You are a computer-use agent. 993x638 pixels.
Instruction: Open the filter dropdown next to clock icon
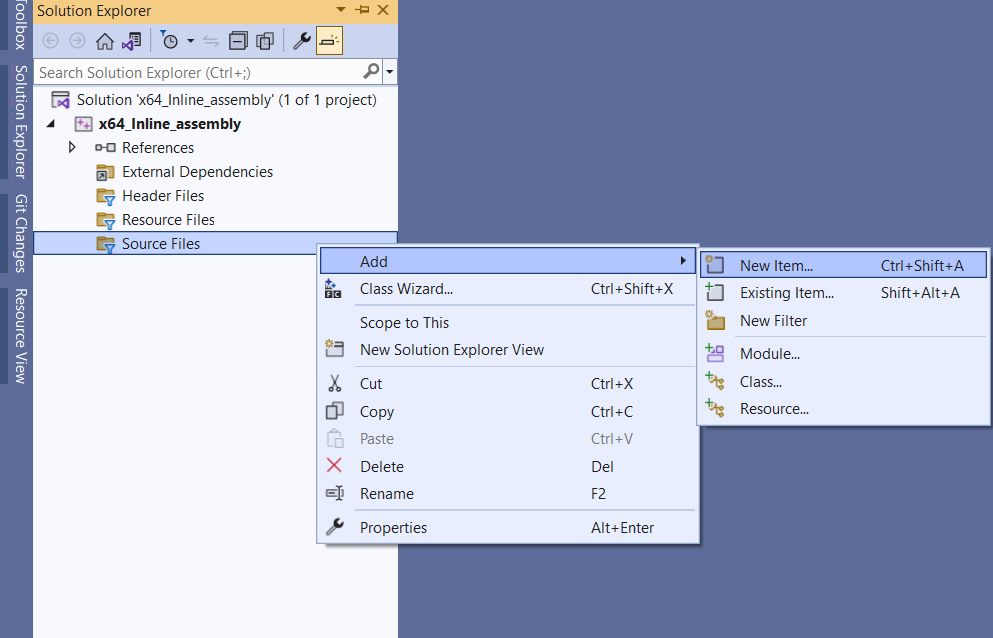[189, 40]
